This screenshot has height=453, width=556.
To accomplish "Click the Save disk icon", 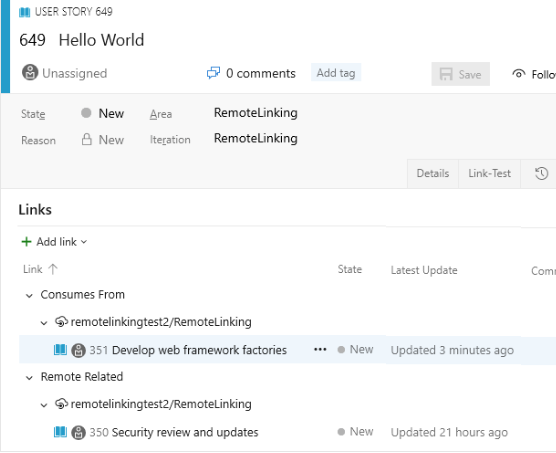I will click(x=446, y=74).
